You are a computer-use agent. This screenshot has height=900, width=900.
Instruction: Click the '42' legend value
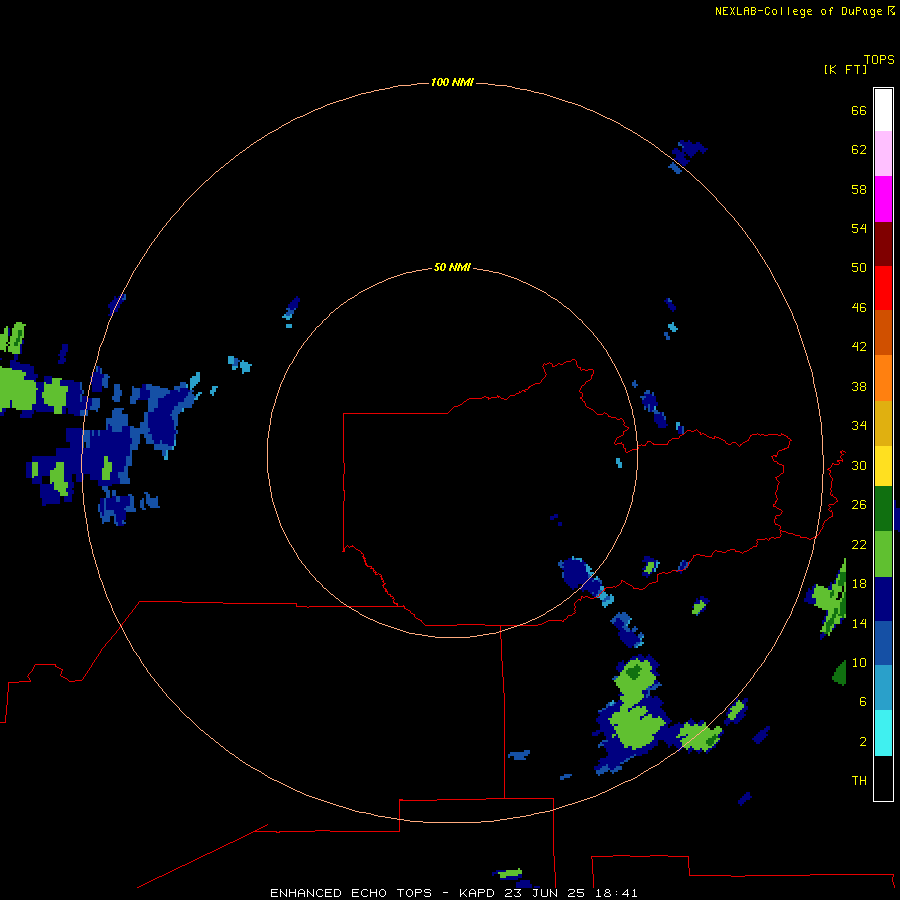click(x=859, y=346)
